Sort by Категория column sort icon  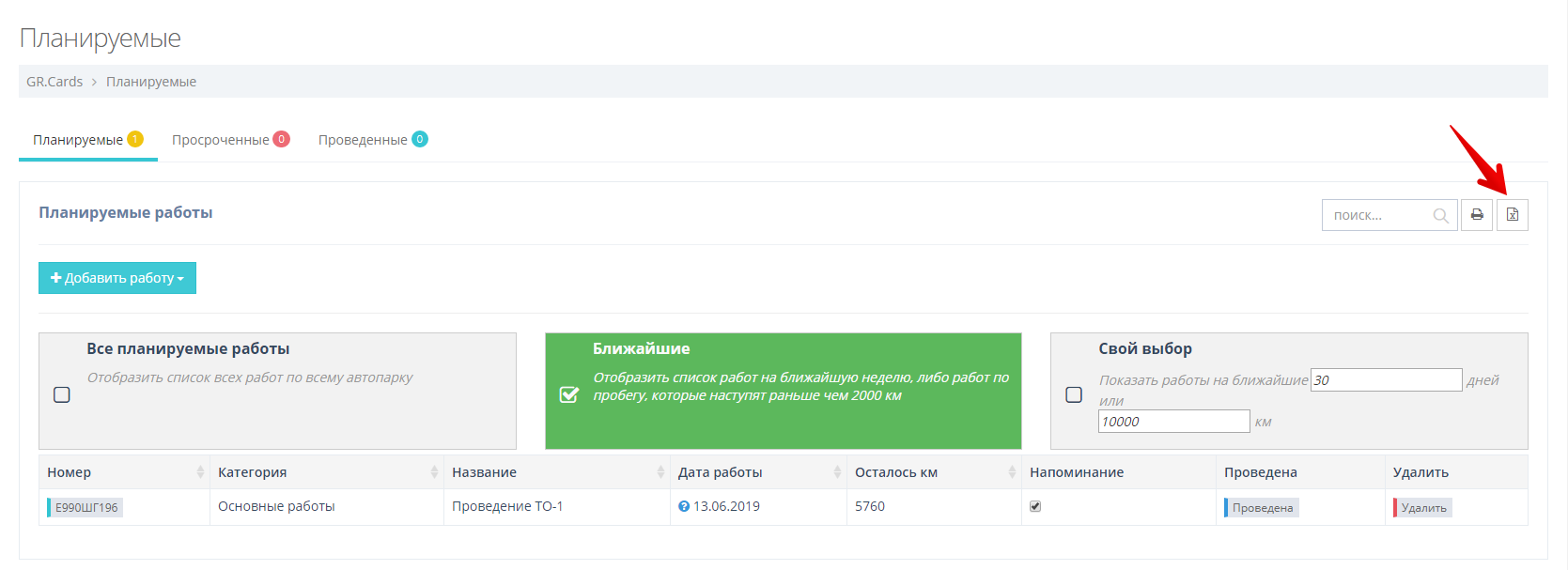tap(434, 472)
